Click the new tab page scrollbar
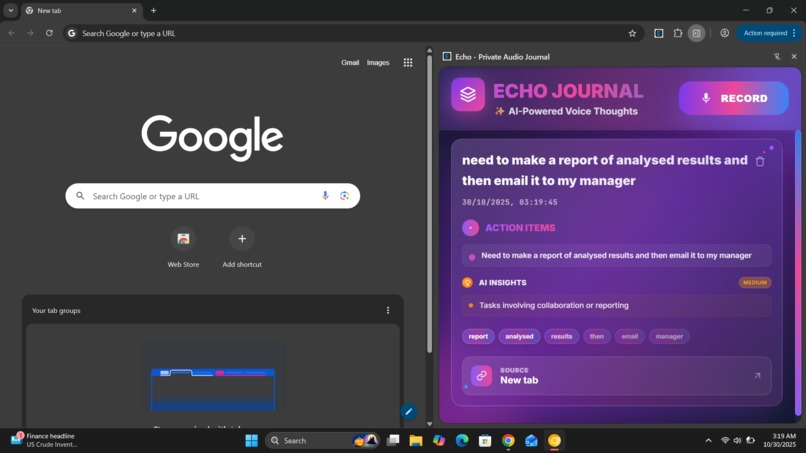This screenshot has height=453, width=806. (x=429, y=203)
